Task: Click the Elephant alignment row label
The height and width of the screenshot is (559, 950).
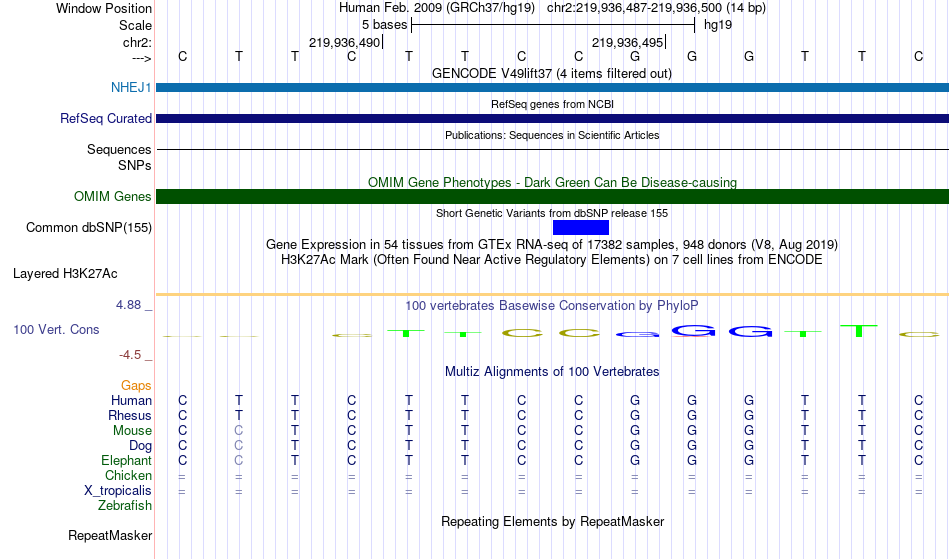Action: tap(126, 461)
